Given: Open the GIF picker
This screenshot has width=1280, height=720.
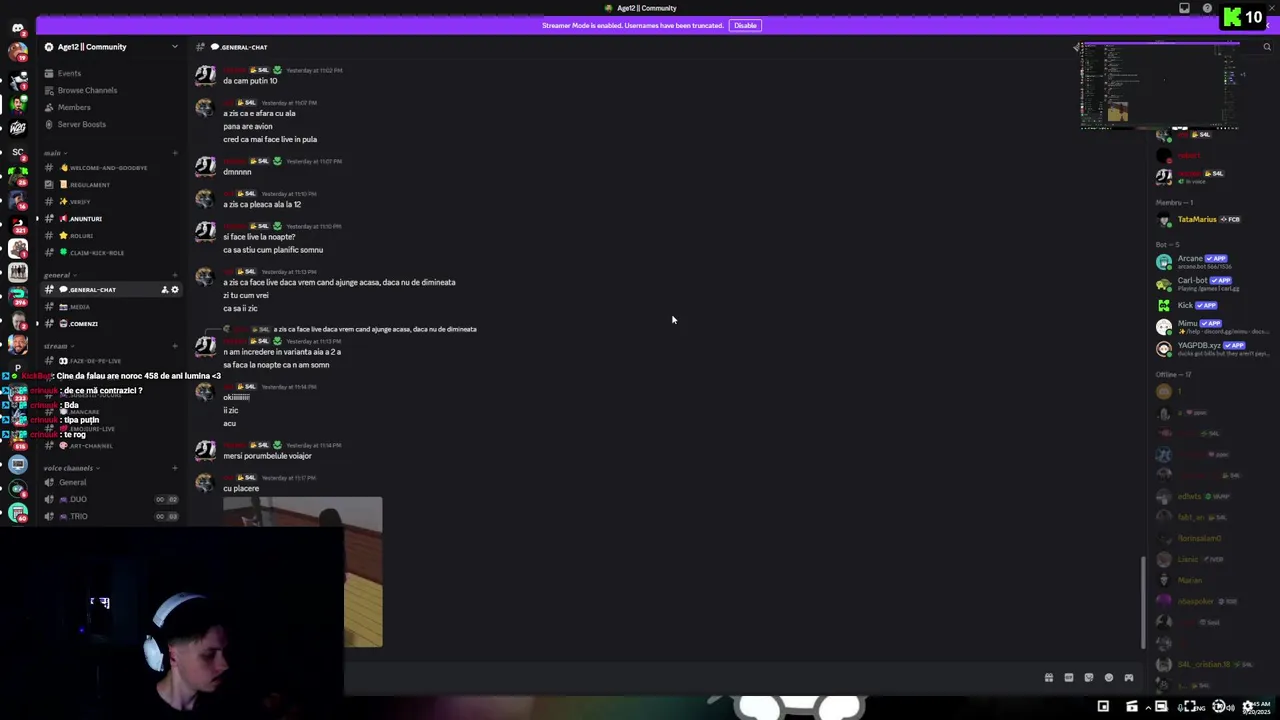Looking at the screenshot, I should coord(1069,678).
